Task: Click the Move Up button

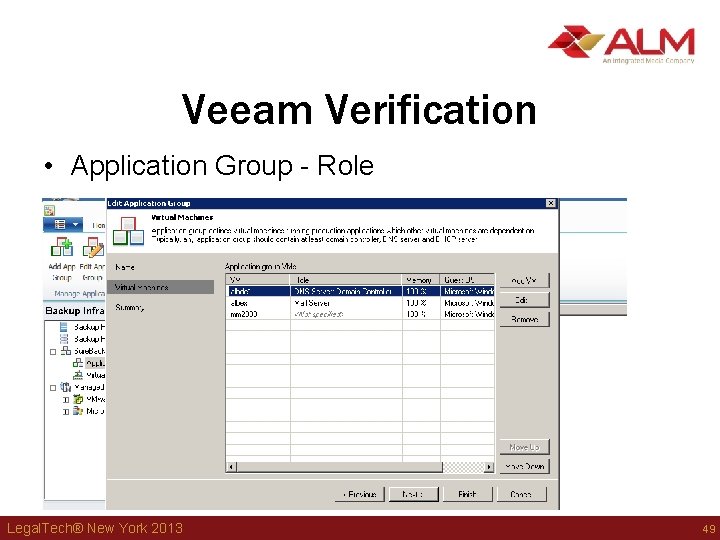Action: click(x=524, y=447)
